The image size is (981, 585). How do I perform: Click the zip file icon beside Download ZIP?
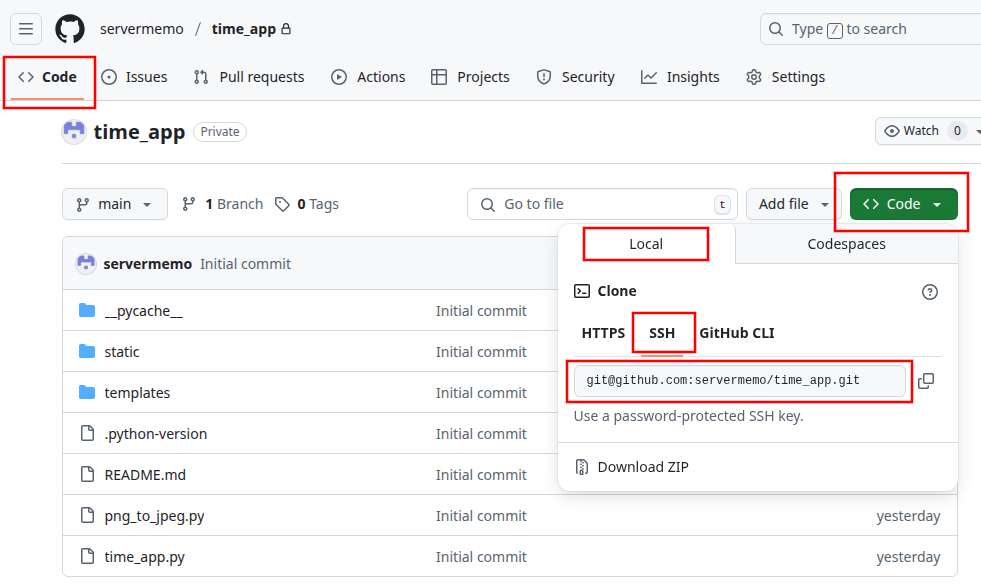[582, 467]
